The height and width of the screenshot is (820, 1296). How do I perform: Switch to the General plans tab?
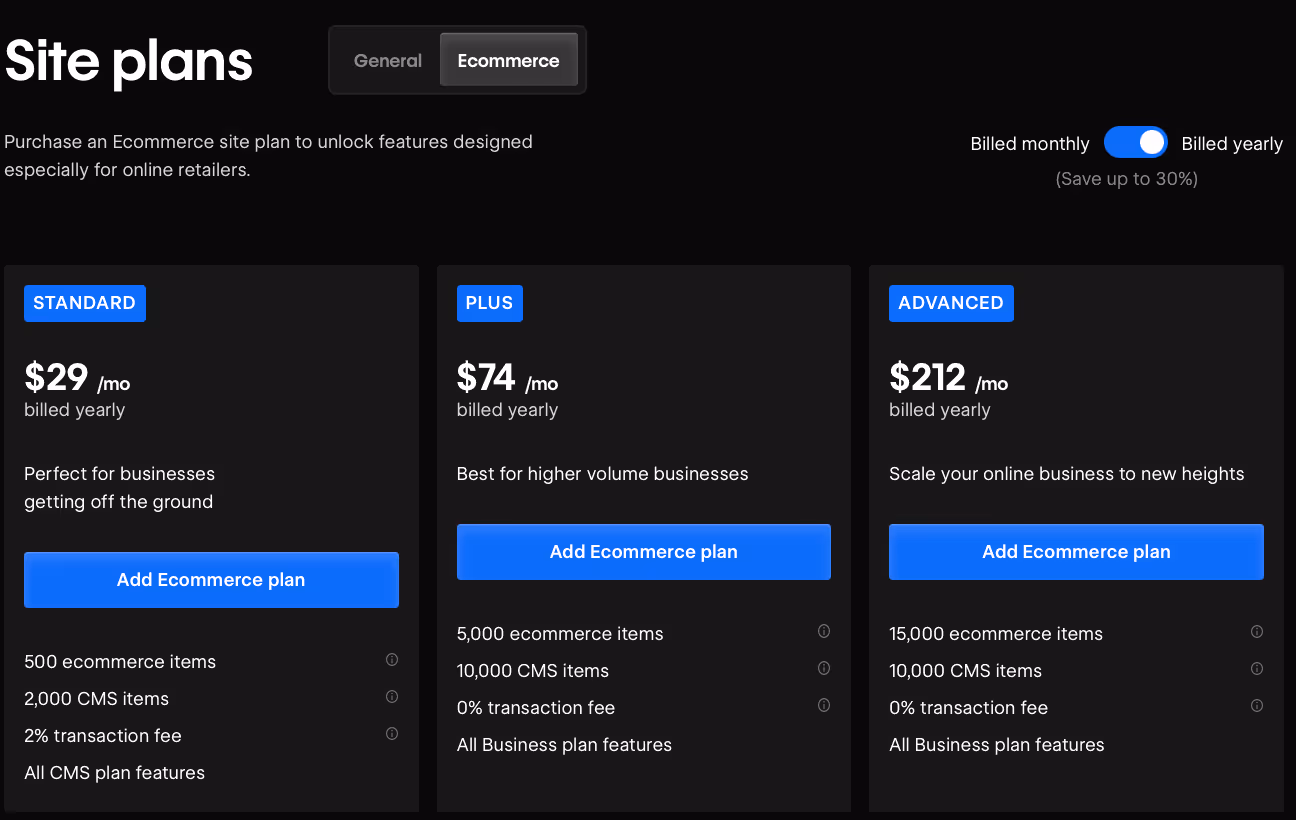388,60
